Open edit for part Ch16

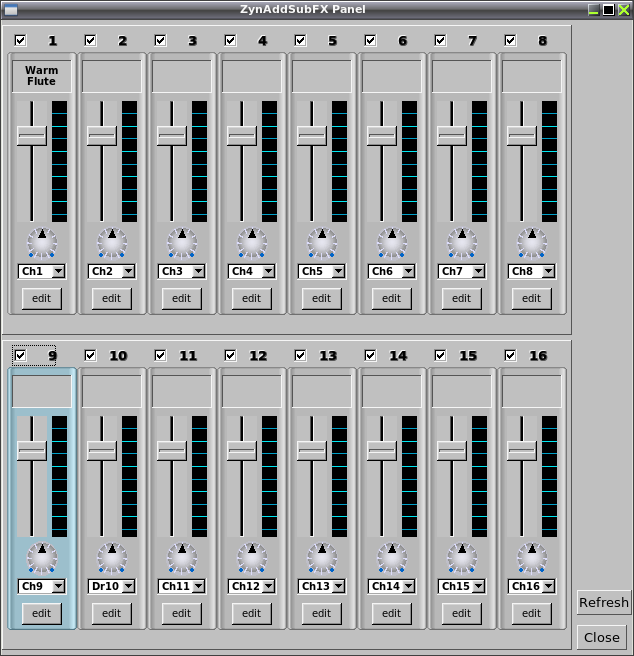click(x=531, y=613)
